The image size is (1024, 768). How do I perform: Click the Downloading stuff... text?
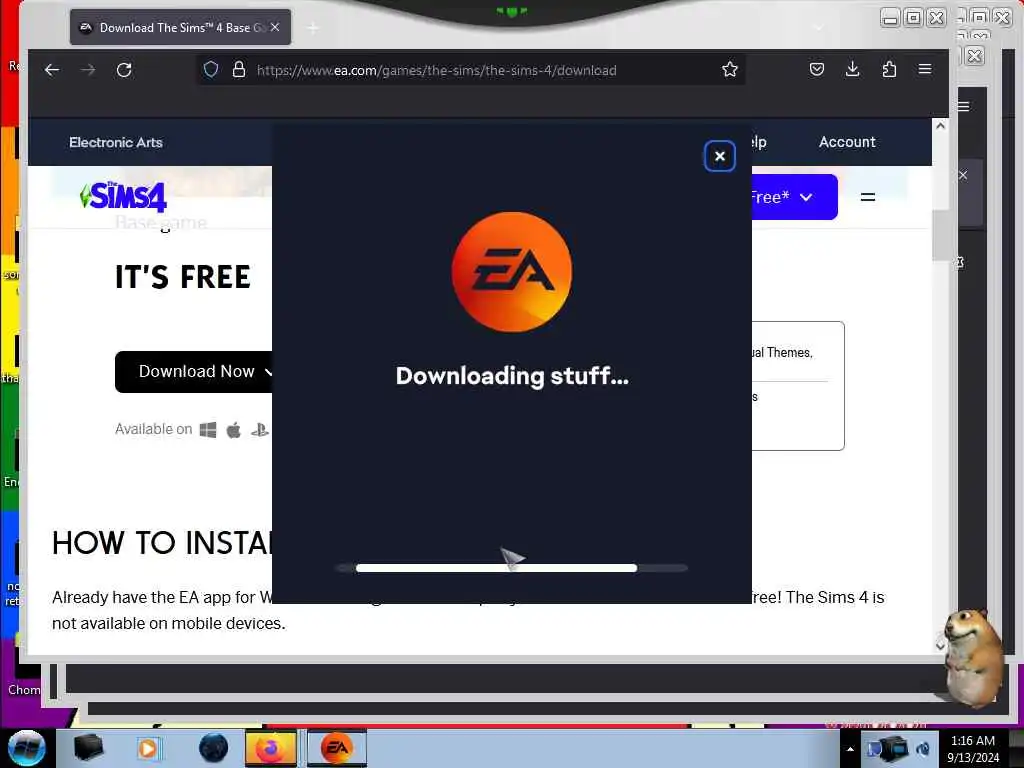tap(512, 376)
